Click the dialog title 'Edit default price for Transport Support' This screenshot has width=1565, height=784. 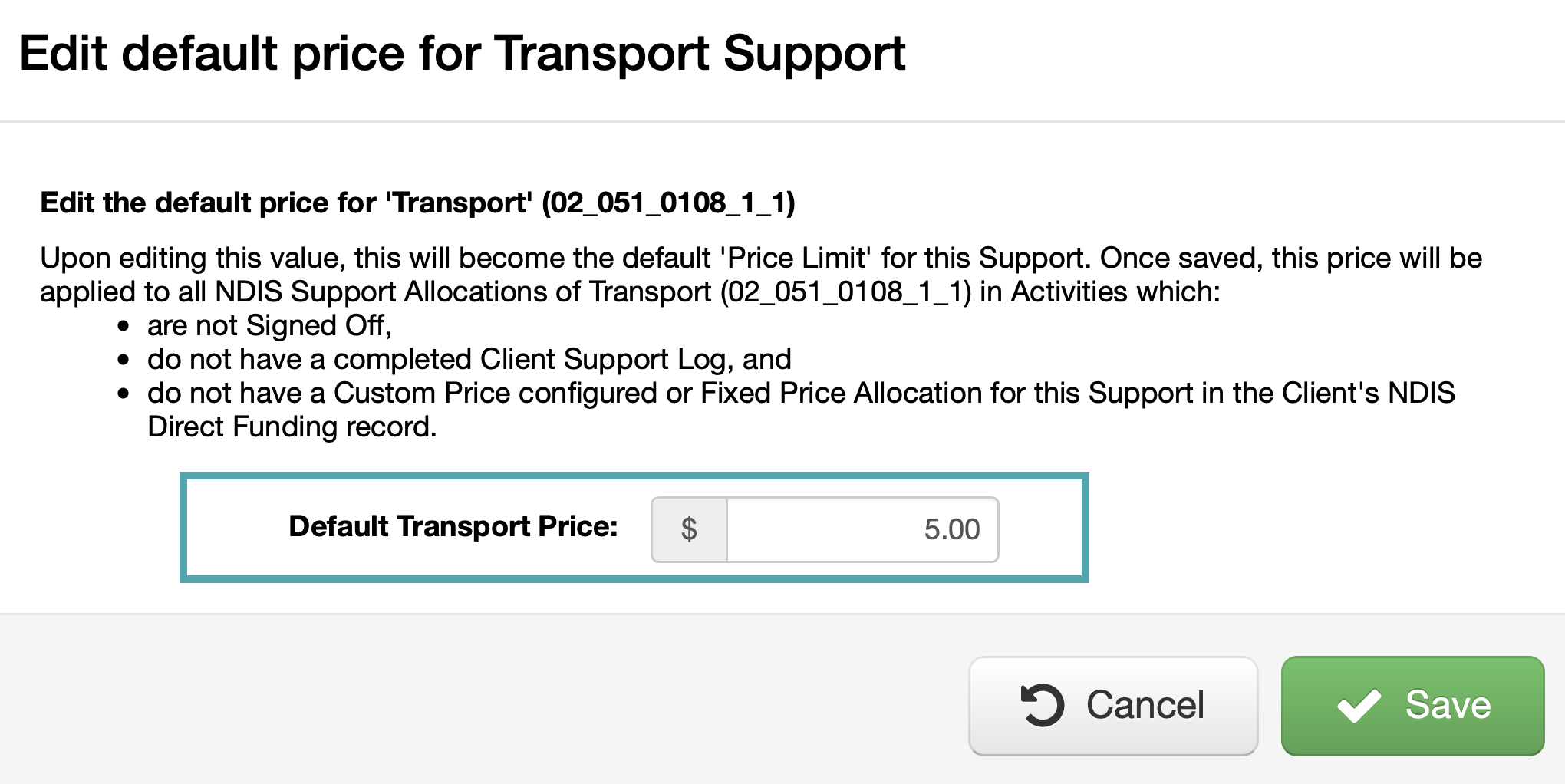[x=462, y=54]
